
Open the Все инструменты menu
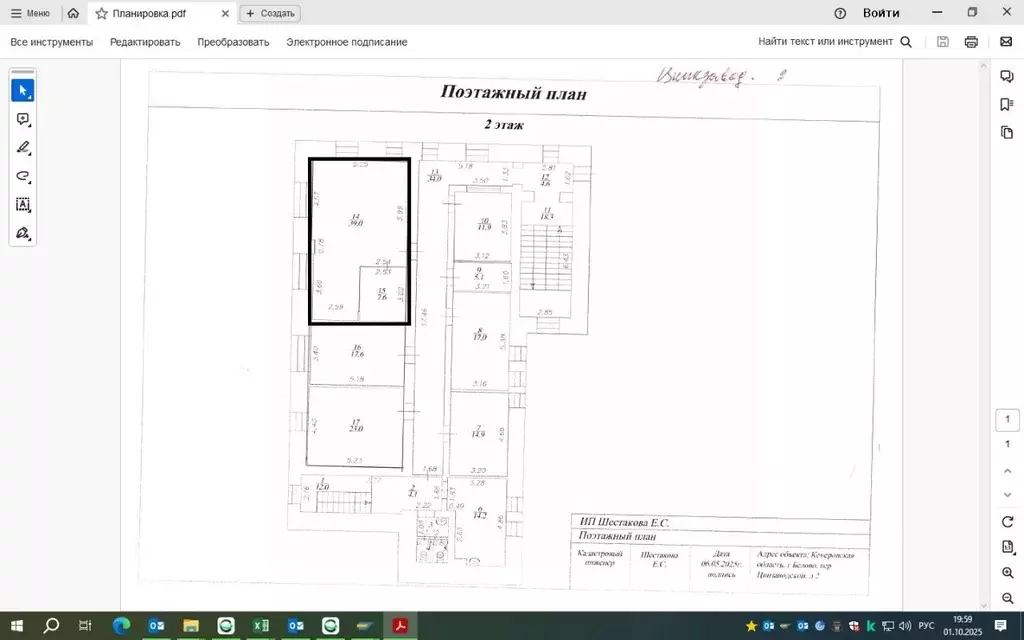pyautogui.click(x=52, y=42)
